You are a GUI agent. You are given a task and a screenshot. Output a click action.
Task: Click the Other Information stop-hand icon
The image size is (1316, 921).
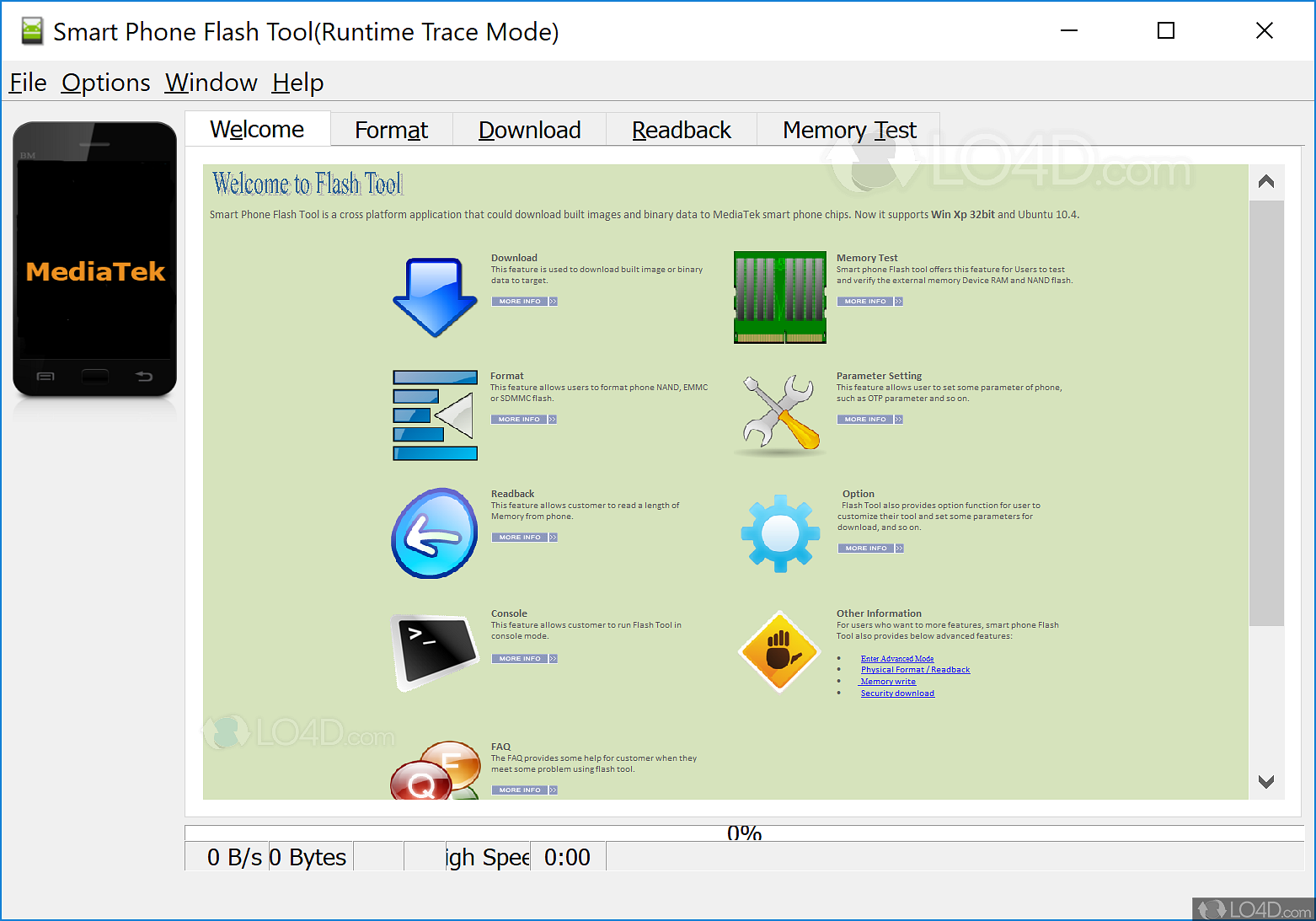tap(779, 651)
